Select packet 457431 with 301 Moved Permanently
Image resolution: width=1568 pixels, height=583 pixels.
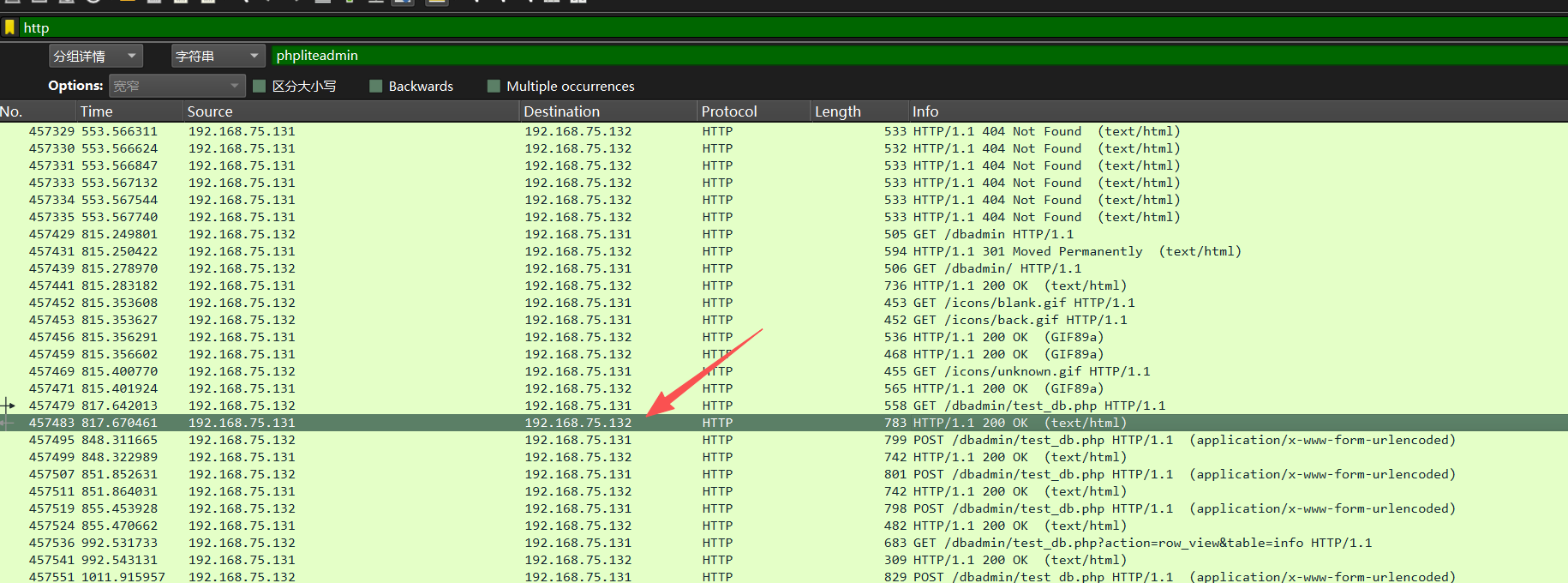pos(784,251)
